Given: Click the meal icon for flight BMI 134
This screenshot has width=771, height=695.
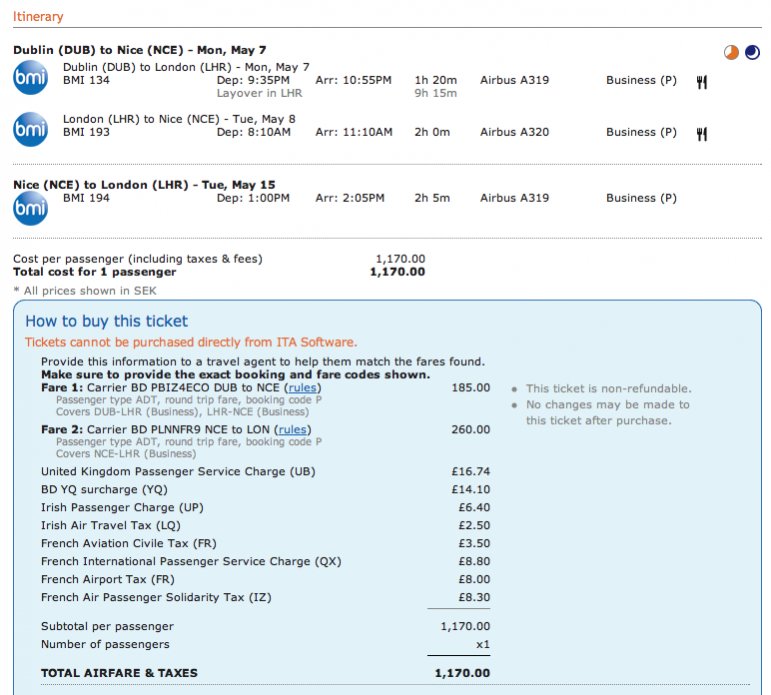Looking at the screenshot, I should click(x=702, y=82).
